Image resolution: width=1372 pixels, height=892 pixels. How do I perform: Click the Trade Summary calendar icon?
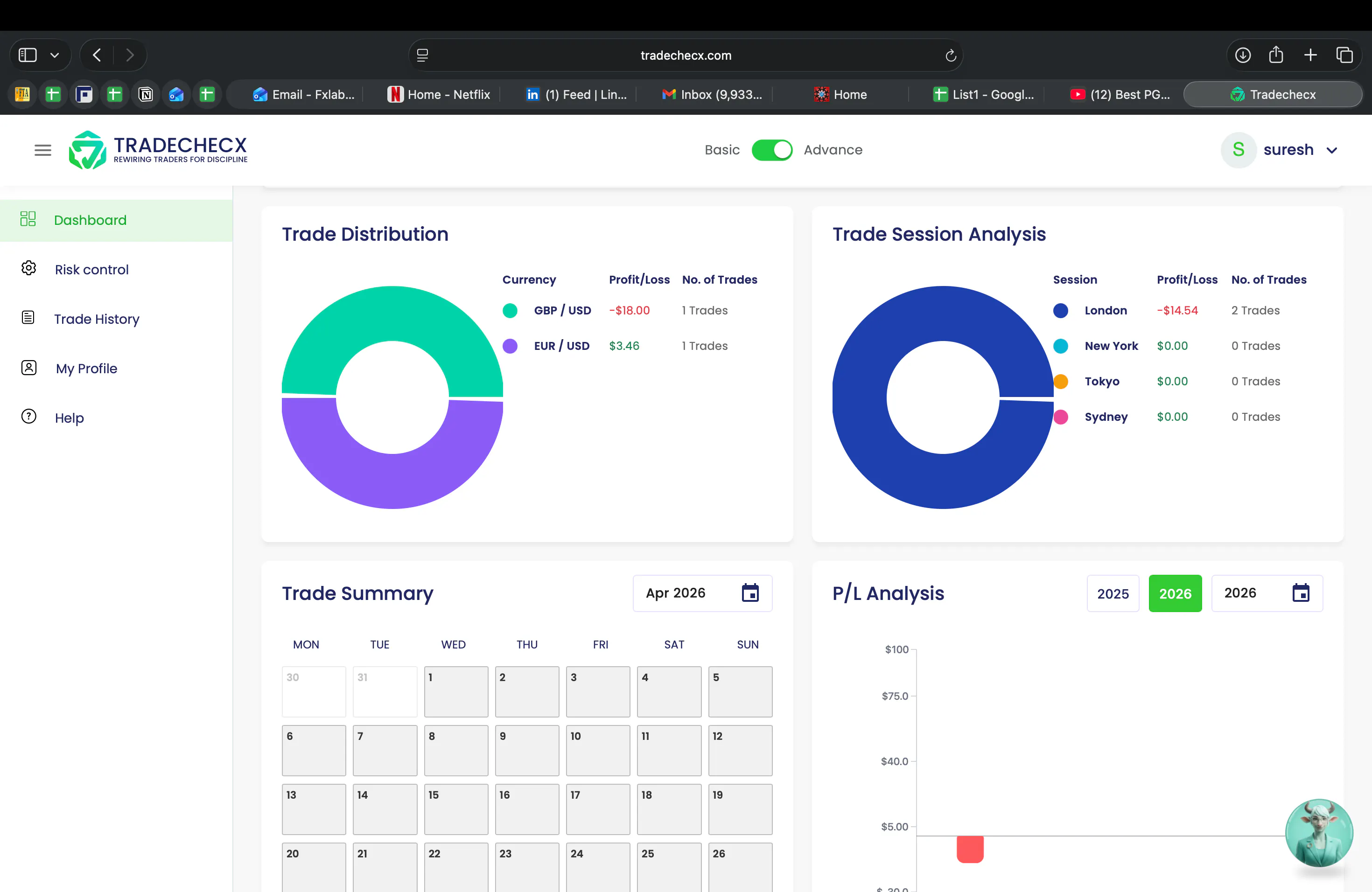[750, 593]
